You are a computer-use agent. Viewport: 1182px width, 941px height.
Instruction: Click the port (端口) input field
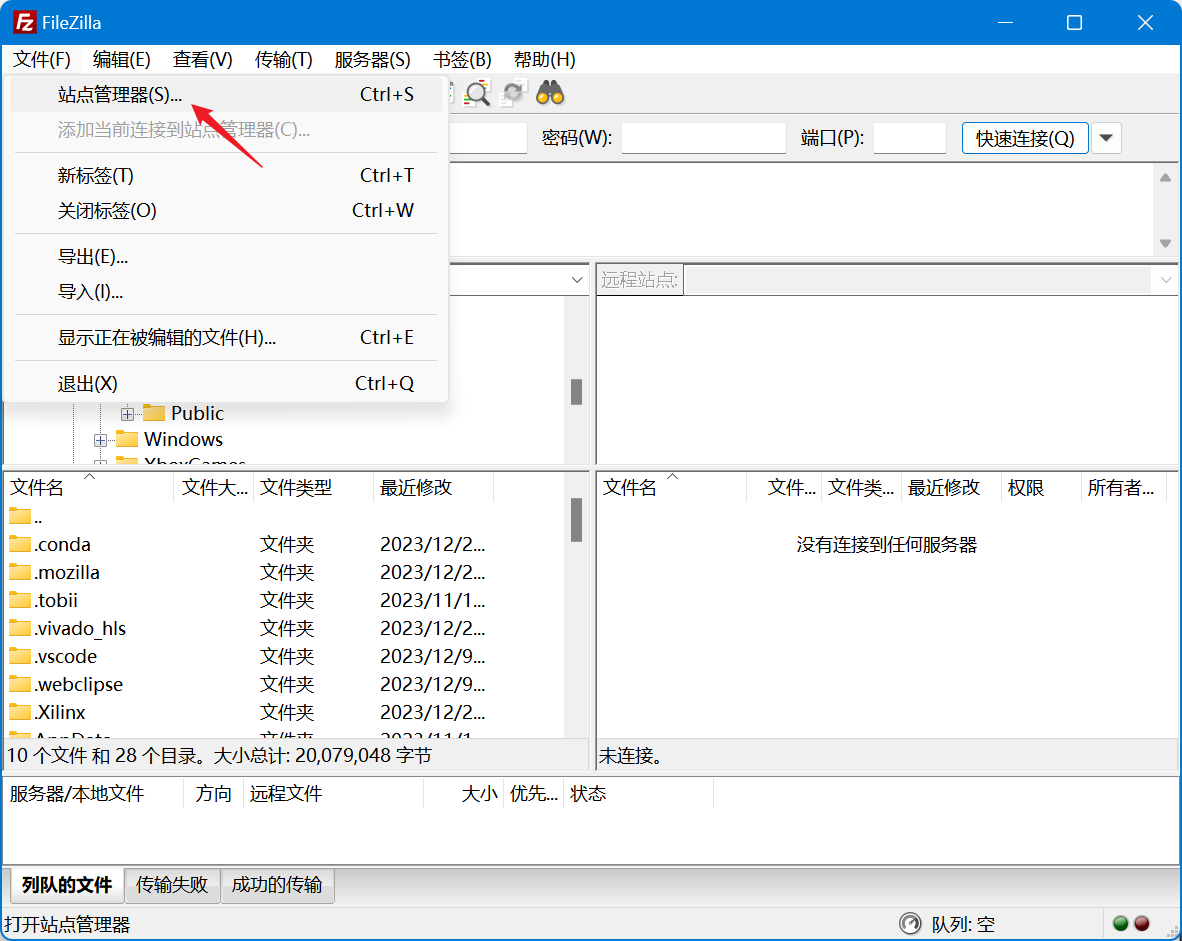[909, 138]
